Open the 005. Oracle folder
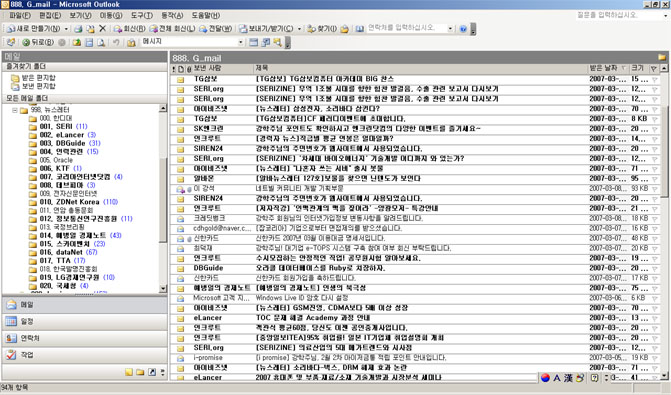The width and height of the screenshot is (671, 395). pyautogui.click(x=56, y=160)
